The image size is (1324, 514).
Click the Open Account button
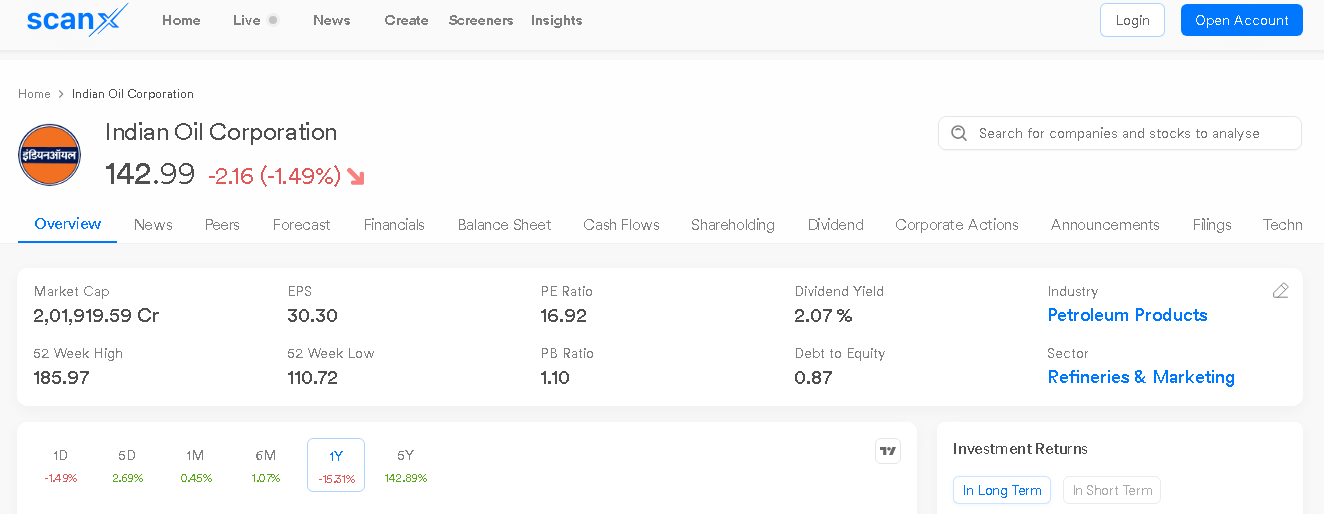(x=1241, y=20)
